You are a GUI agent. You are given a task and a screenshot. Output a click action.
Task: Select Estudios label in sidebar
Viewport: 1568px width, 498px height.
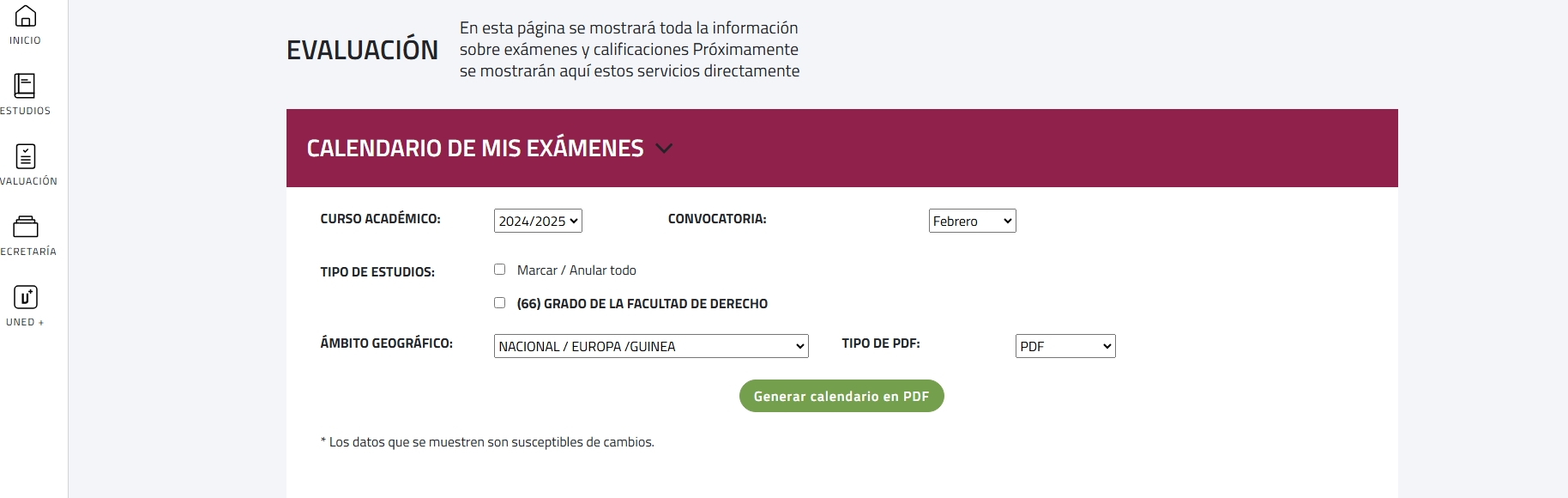[x=26, y=111]
